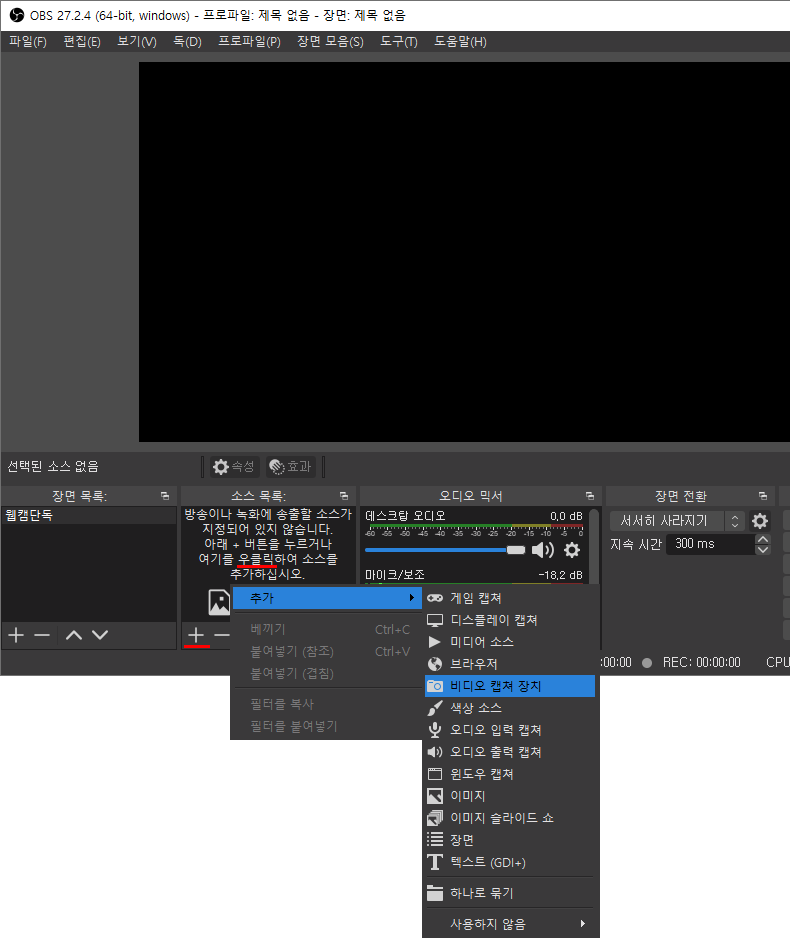Click the black preview canvas
Image resolution: width=790 pixels, height=938 pixels.
(465, 252)
